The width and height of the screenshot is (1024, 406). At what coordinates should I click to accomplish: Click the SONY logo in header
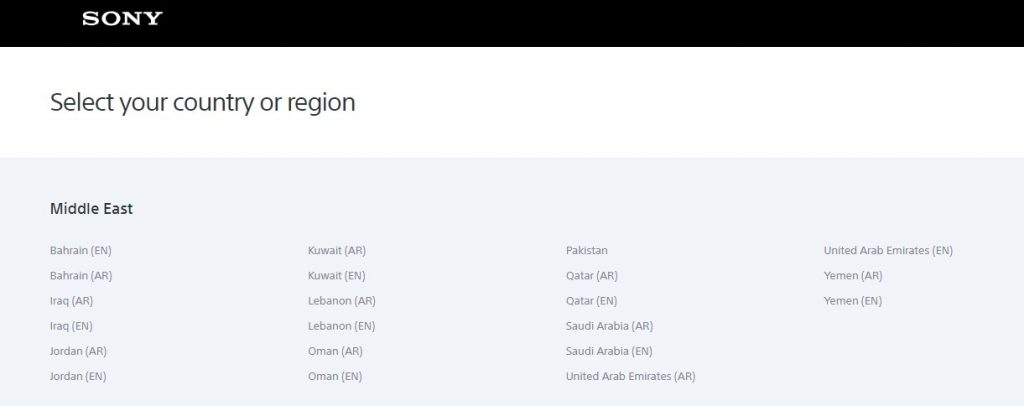click(x=122, y=19)
